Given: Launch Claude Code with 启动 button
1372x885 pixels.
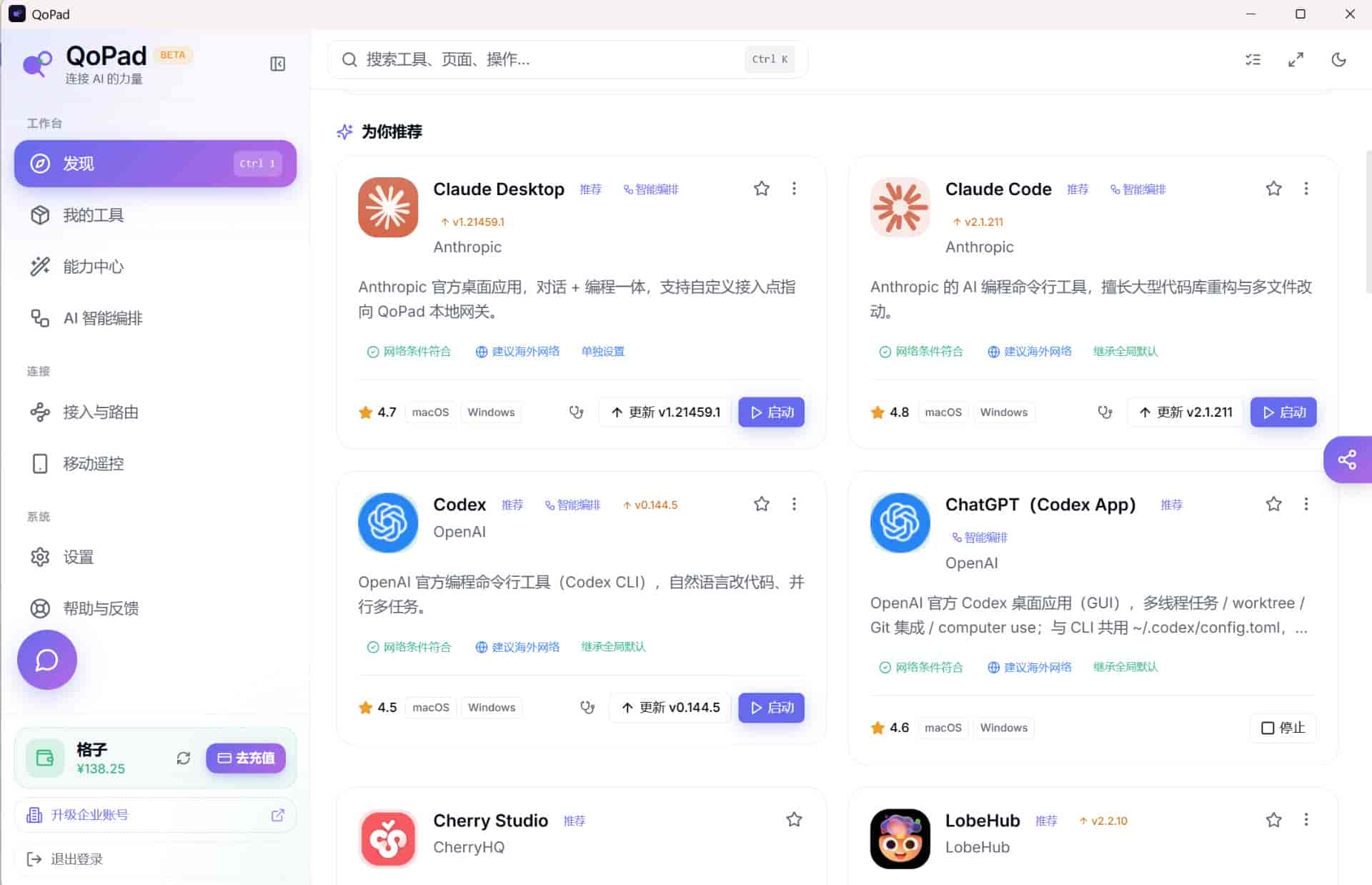Looking at the screenshot, I should pyautogui.click(x=1283, y=412).
